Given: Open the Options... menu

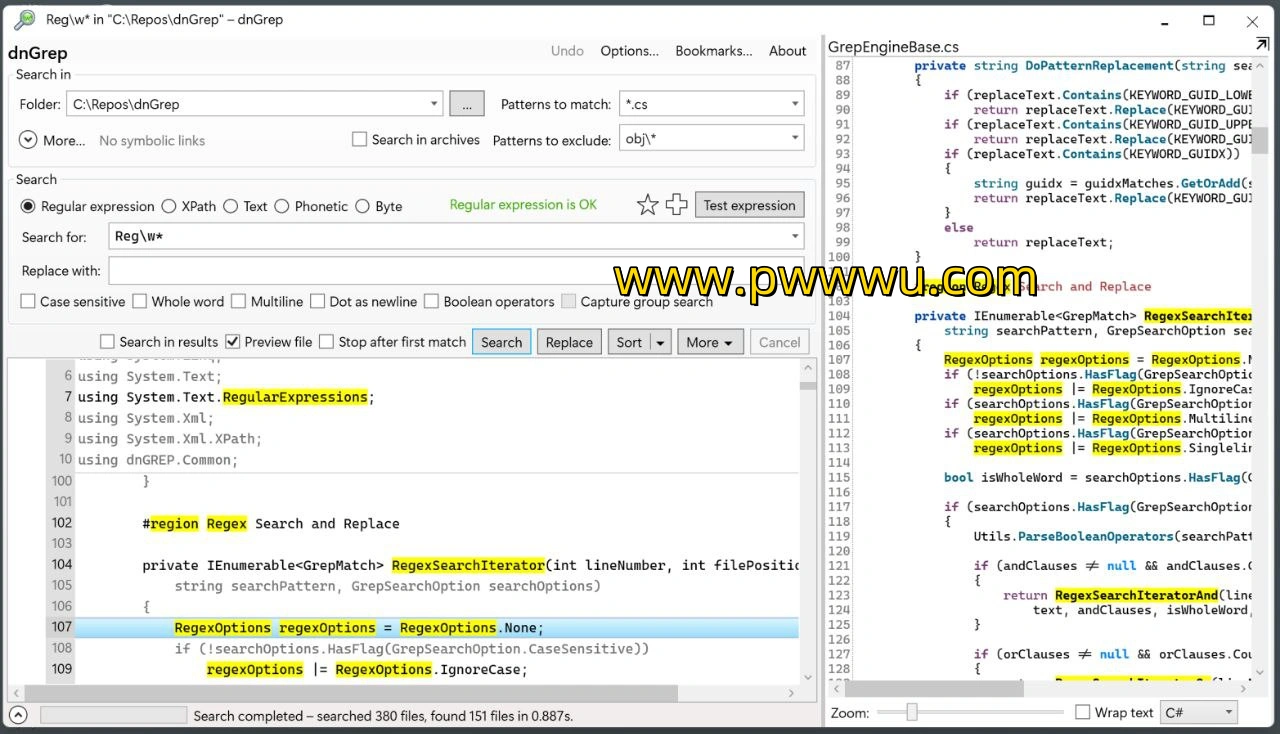Looking at the screenshot, I should [629, 51].
